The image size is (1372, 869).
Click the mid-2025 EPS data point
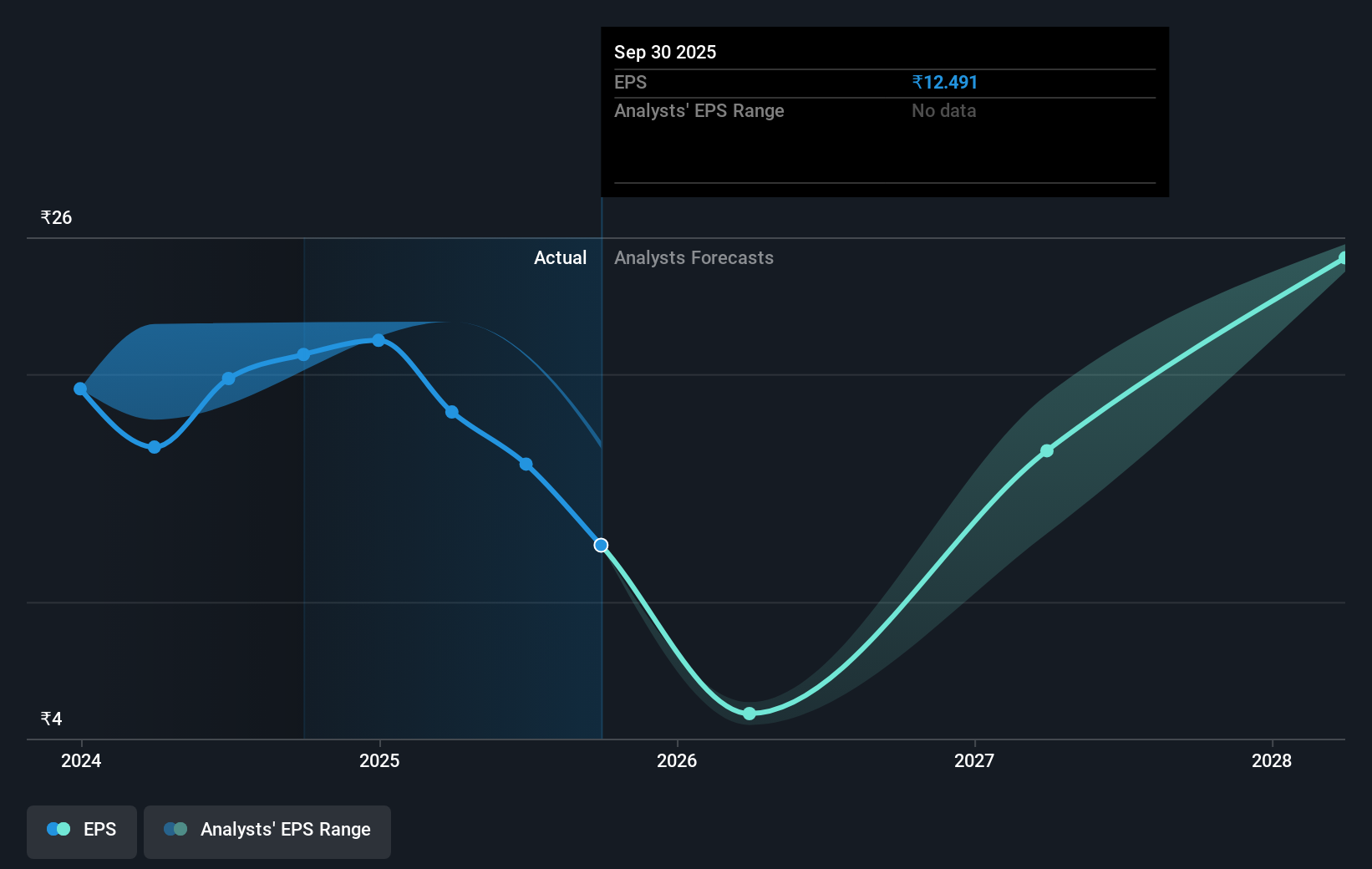tap(526, 465)
